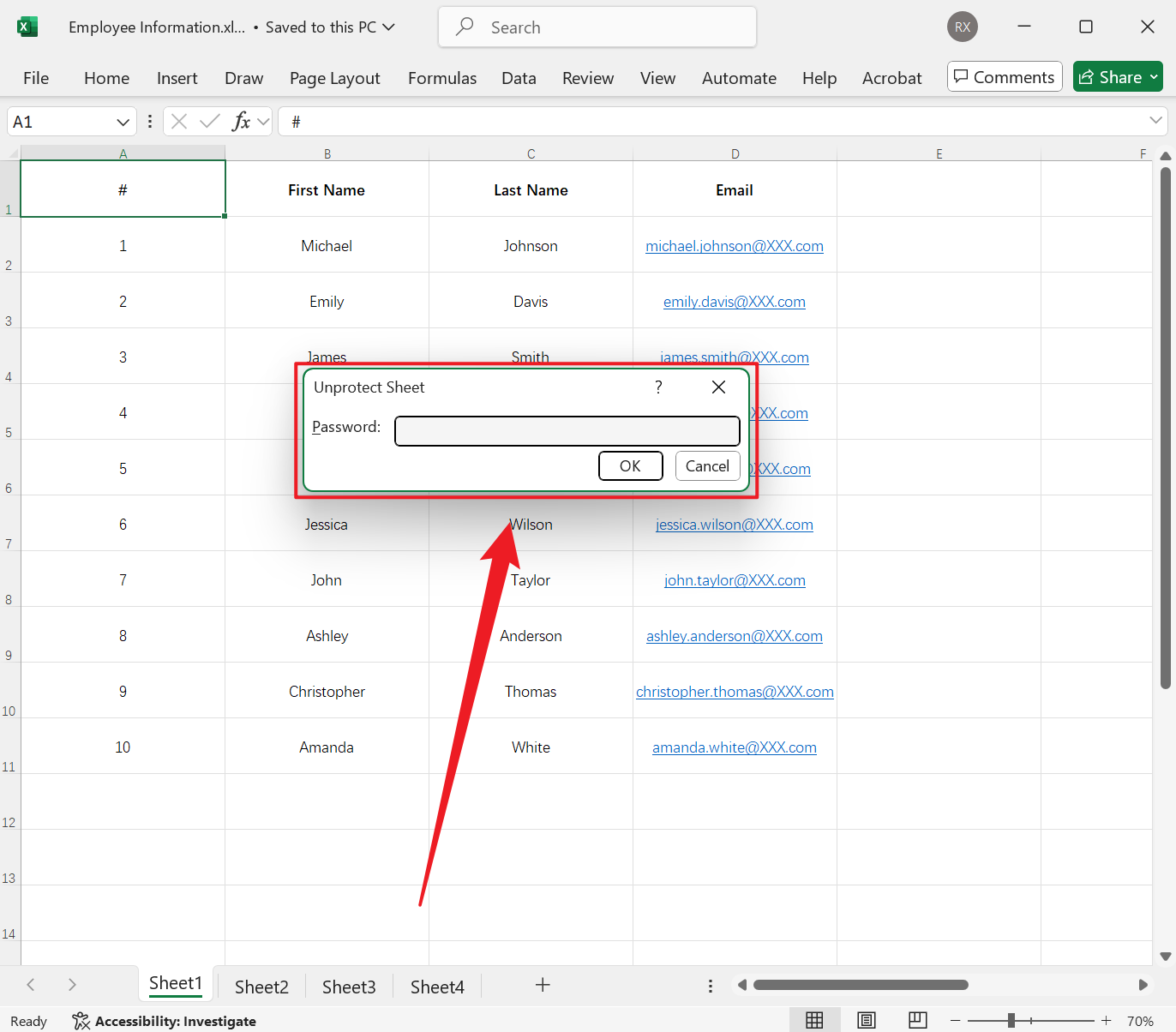Open the Saved to this PC dropdown

pyautogui.click(x=388, y=27)
